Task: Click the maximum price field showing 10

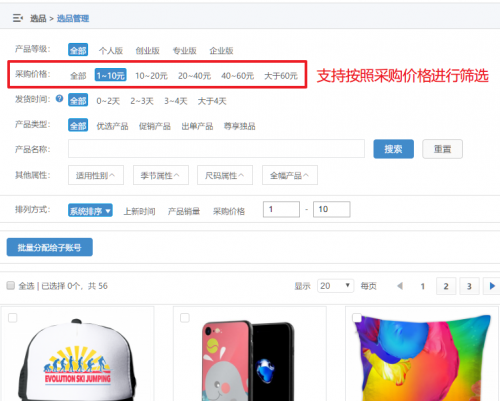Action: coord(332,209)
